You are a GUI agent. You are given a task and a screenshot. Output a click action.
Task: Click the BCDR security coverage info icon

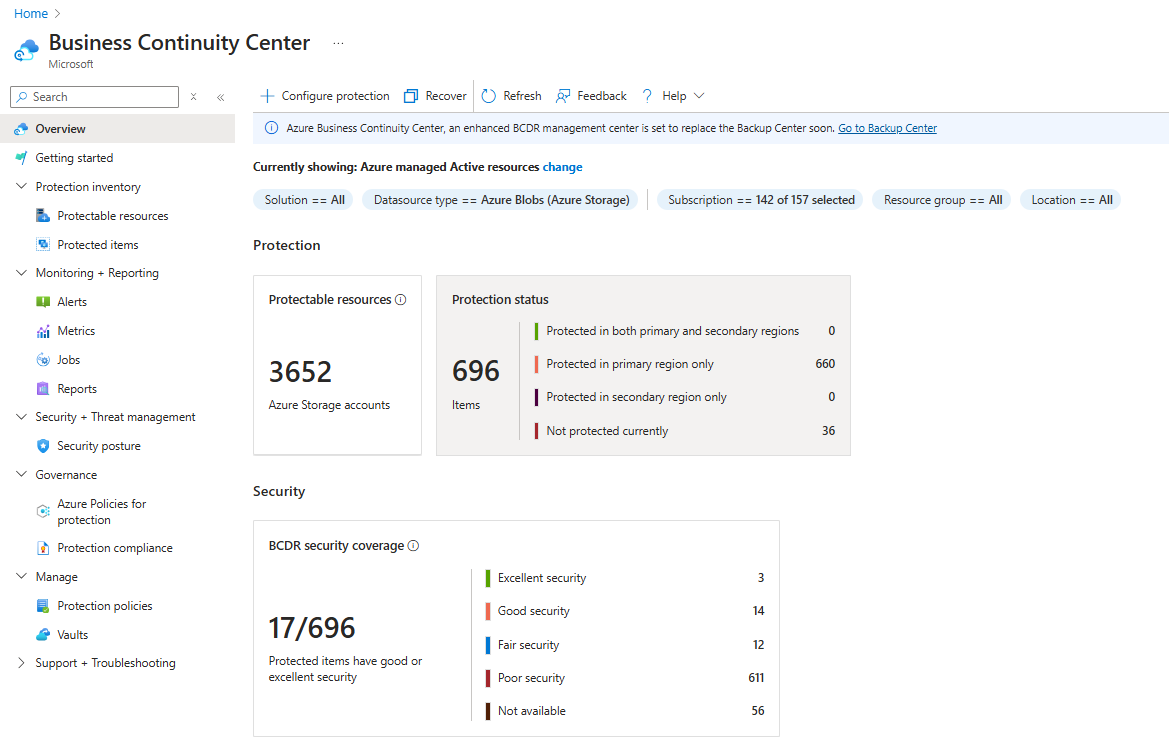414,546
